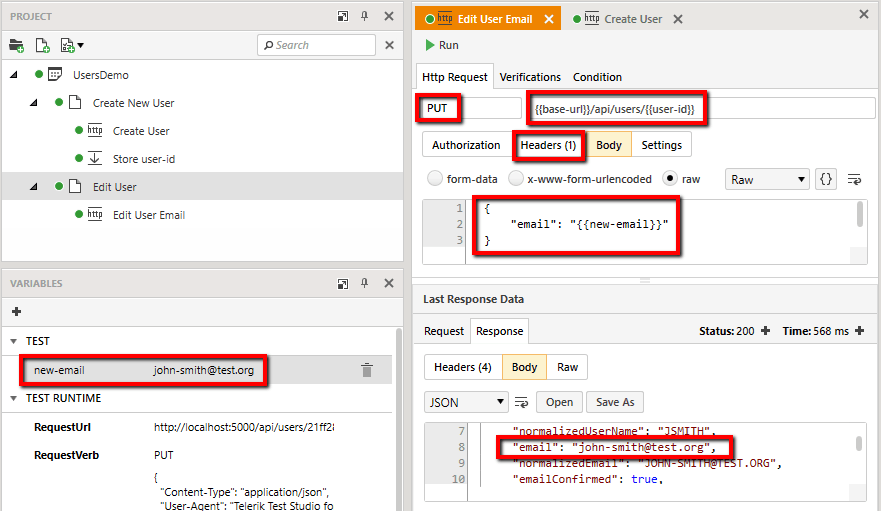Float the Project panel window
This screenshot has width=881, height=511.
[343, 16]
